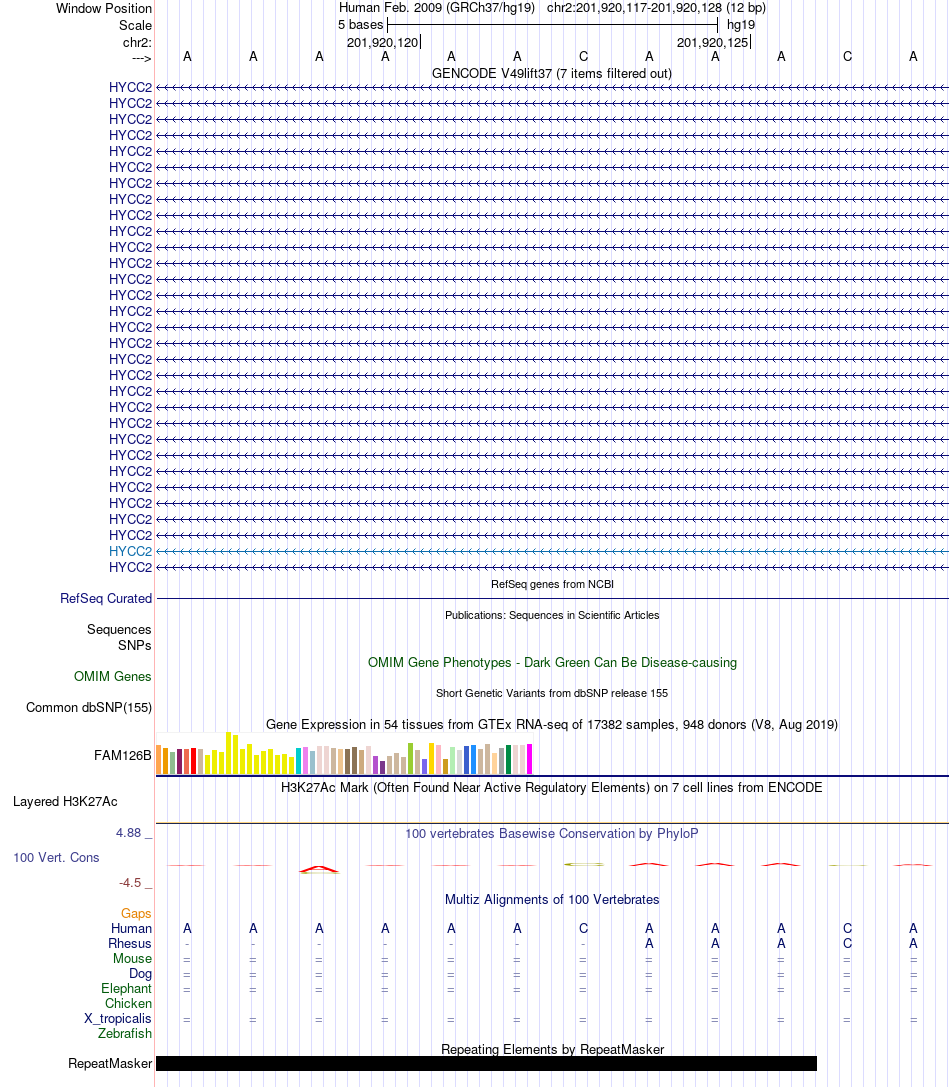
Task: Open the H3K27Ac Mark ENCODE track title
Action: pos(551,788)
